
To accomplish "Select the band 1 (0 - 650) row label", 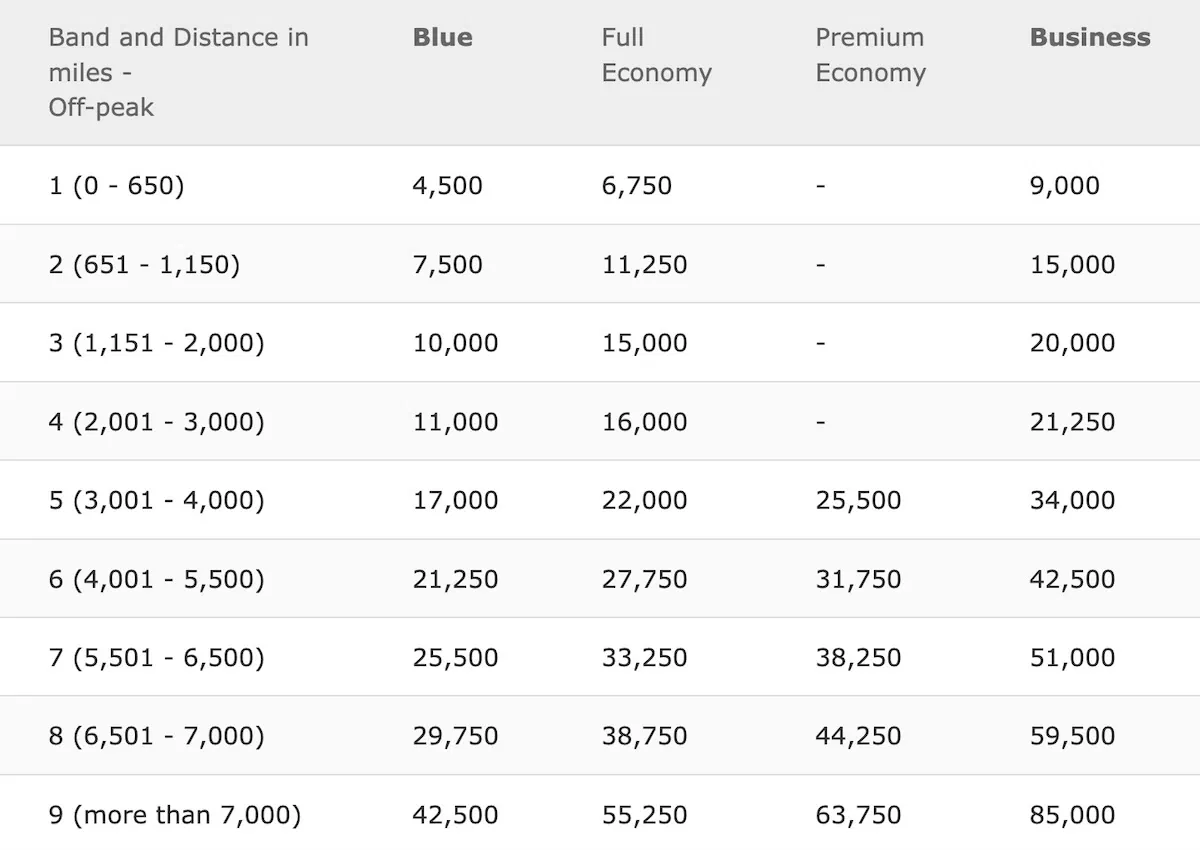I will (x=116, y=186).
